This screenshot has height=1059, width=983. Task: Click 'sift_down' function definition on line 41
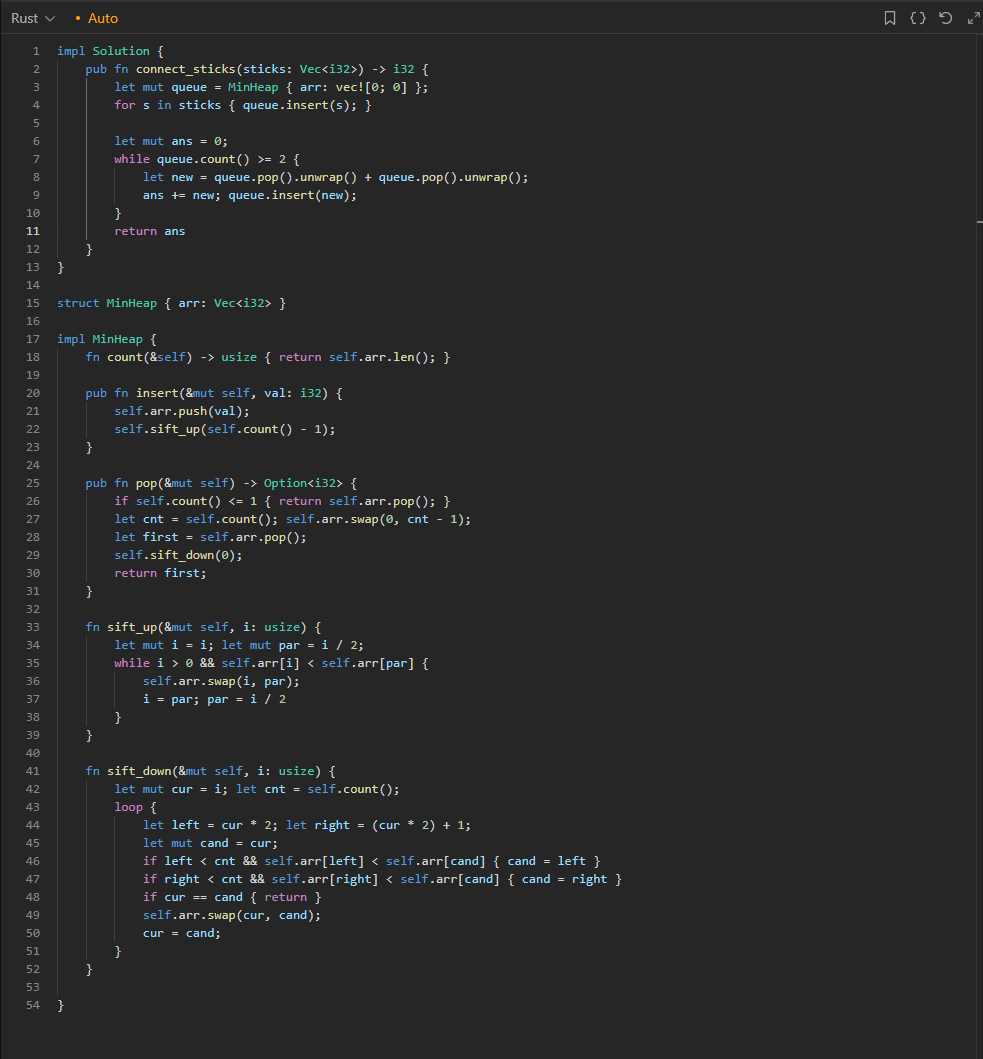tap(139, 771)
